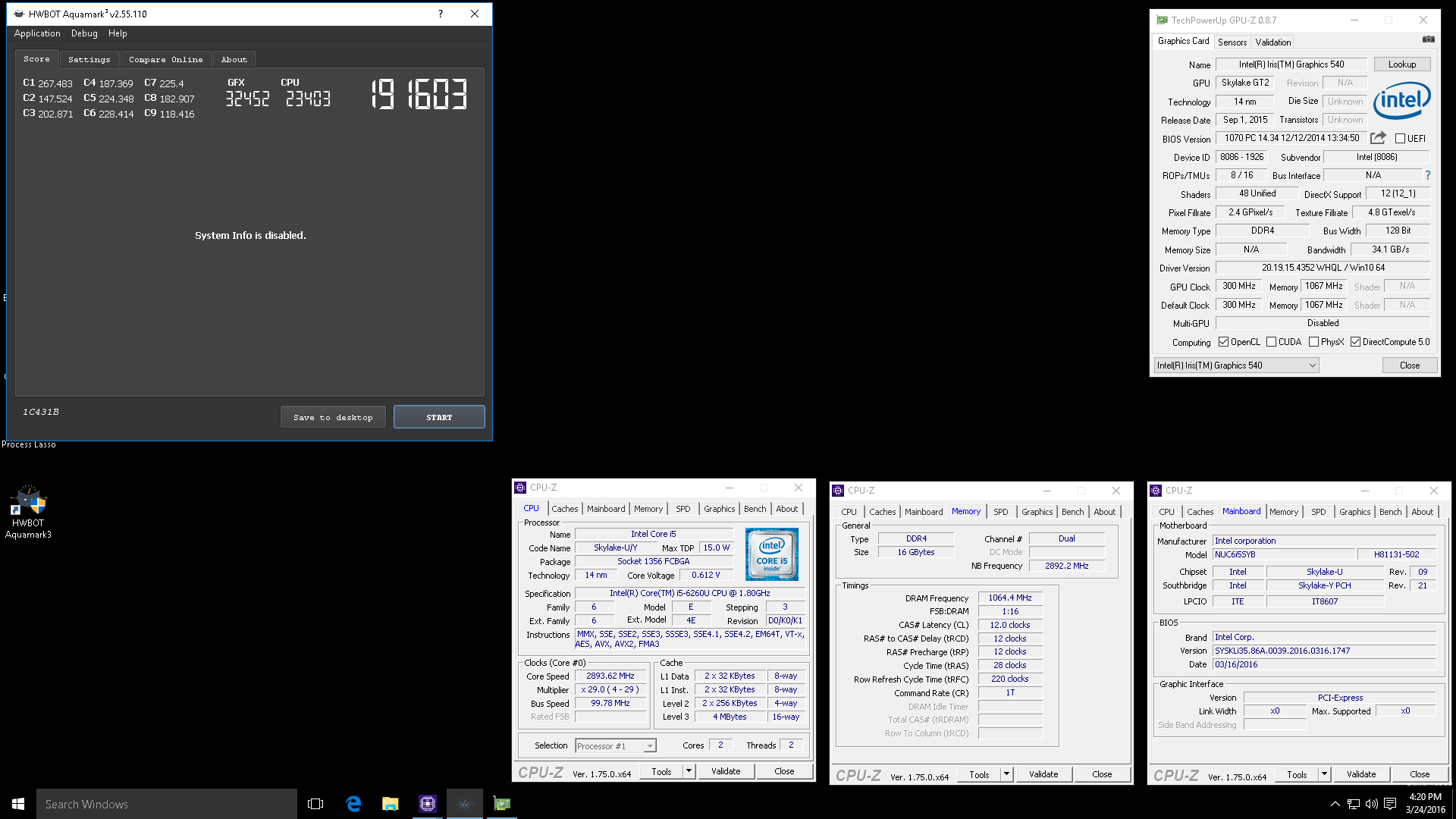
Task: Click the first CPU-Z window title icon
Action: (x=520, y=488)
